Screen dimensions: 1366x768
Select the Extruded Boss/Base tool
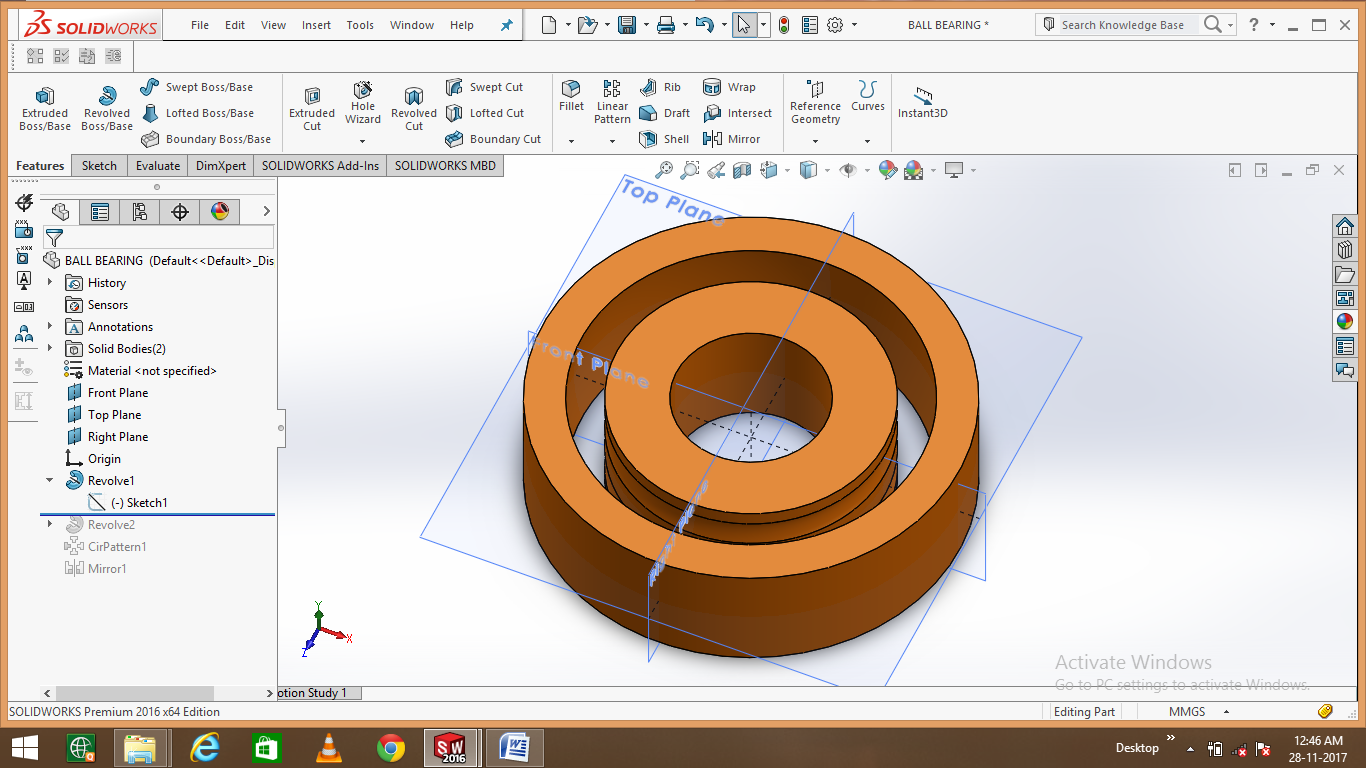(x=44, y=107)
